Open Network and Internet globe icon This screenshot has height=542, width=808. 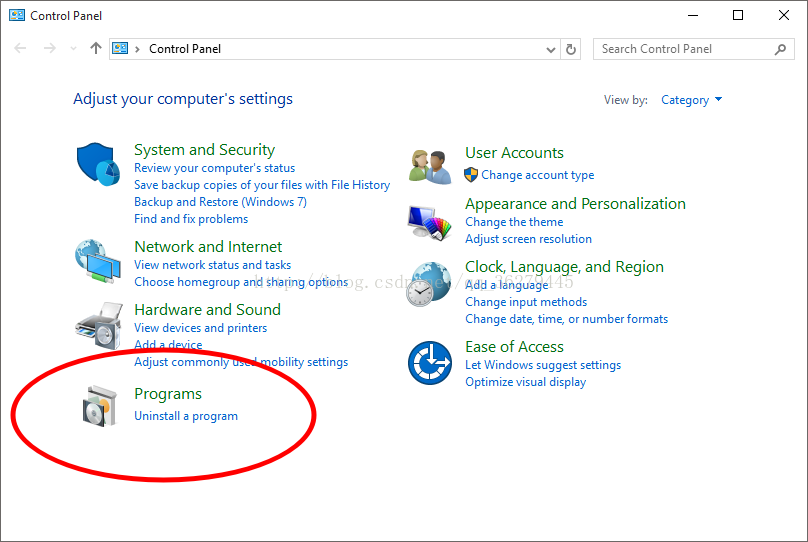coord(98,261)
